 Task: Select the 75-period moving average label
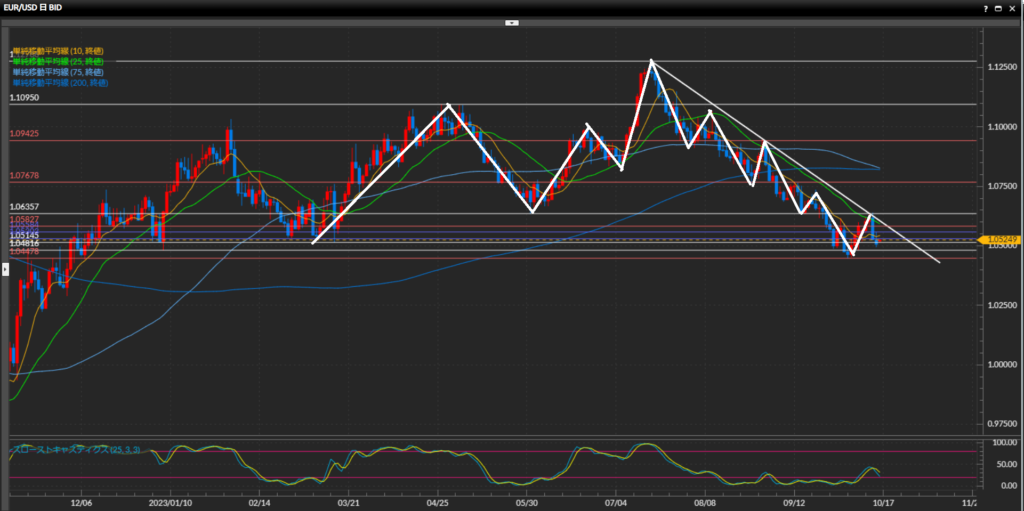[58, 72]
